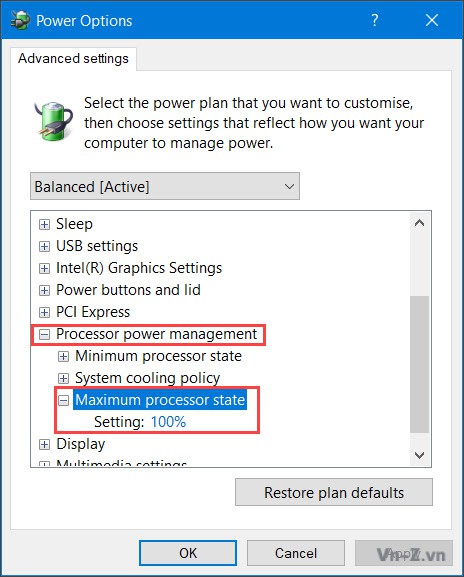Close the Power Options dialog
This screenshot has width=464, height=577.
point(432,20)
